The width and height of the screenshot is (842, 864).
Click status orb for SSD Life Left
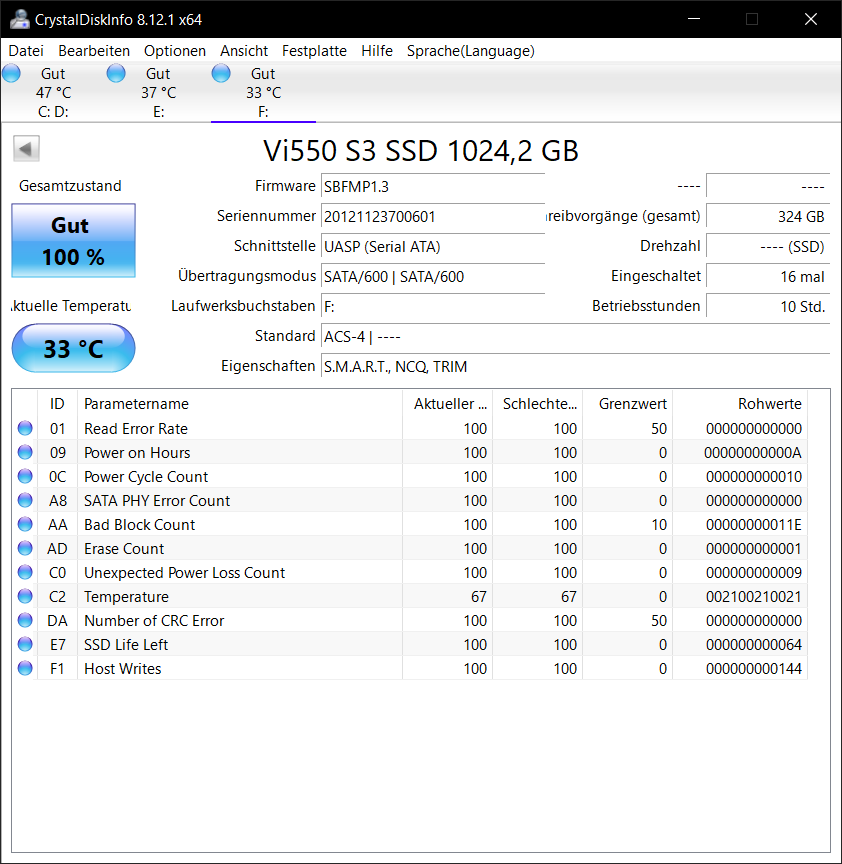(25, 644)
